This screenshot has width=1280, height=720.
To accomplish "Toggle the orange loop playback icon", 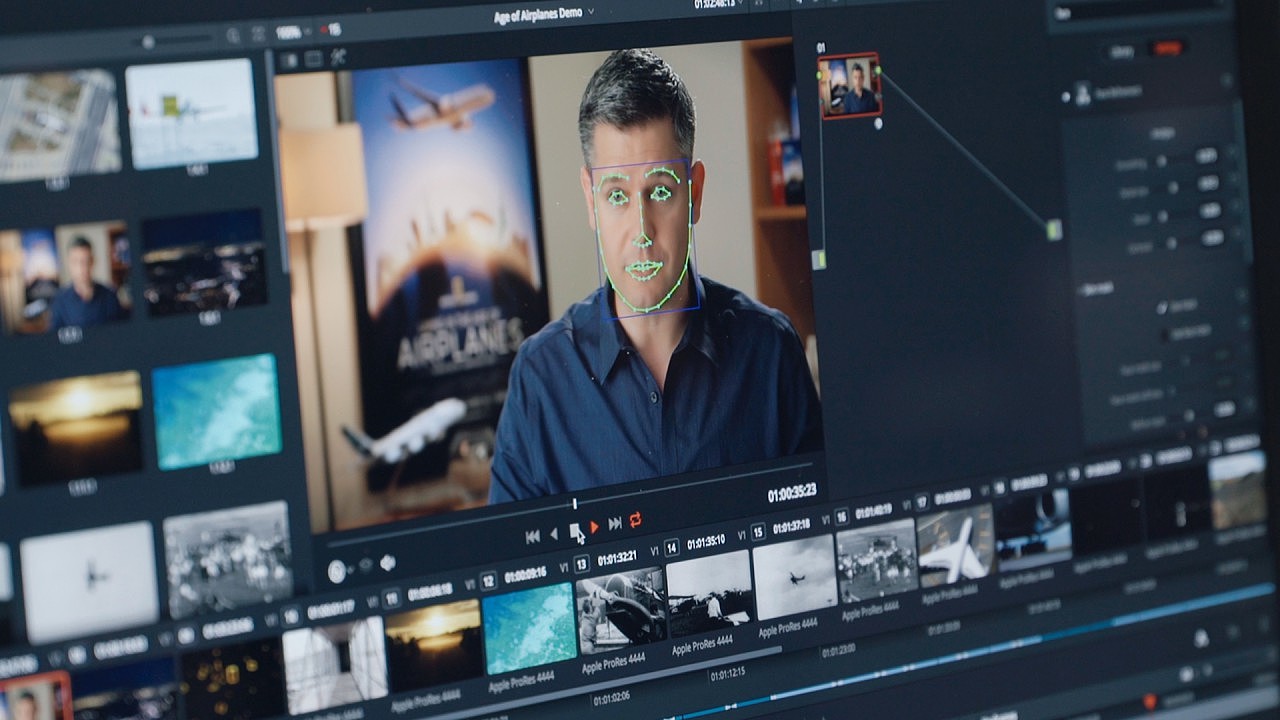I will pos(635,519).
